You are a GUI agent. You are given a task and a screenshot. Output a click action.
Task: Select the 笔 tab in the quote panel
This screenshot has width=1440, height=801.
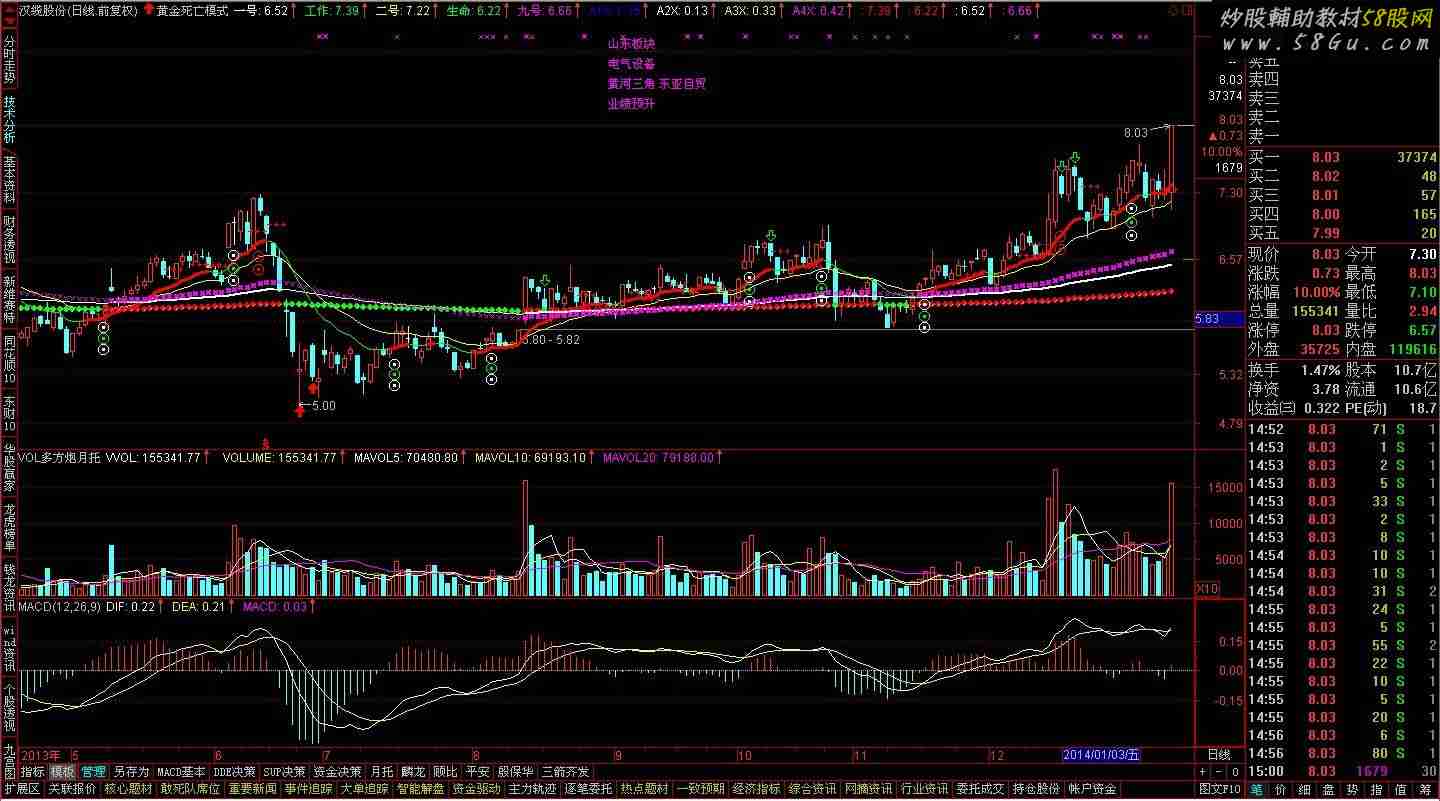1255,789
